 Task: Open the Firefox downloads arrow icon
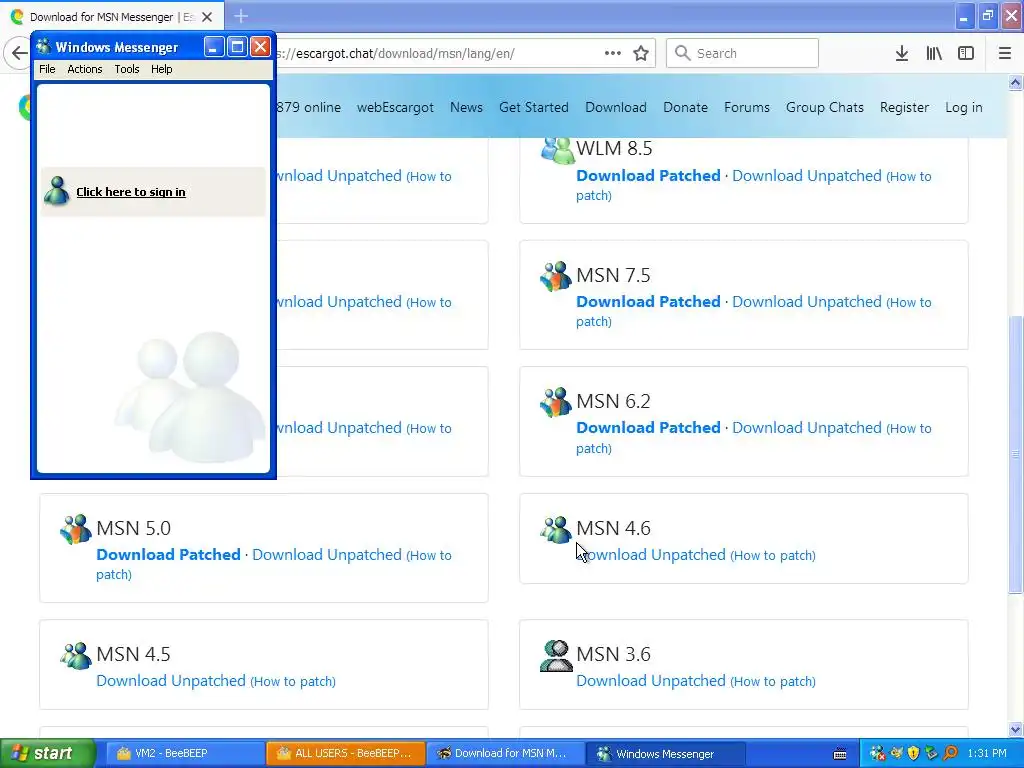click(x=902, y=54)
